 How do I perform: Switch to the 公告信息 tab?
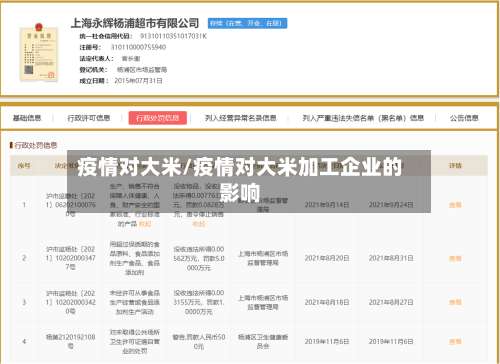pyautogui.click(x=464, y=118)
